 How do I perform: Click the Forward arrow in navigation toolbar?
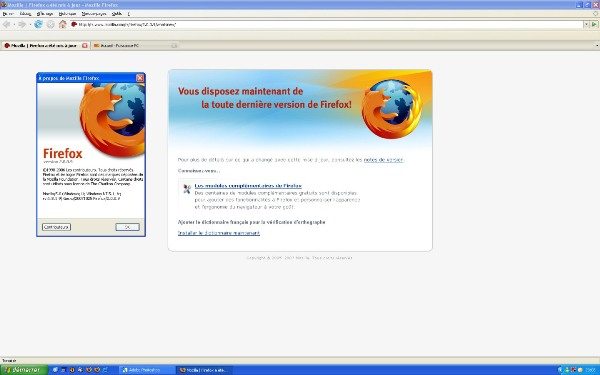click(x=22, y=24)
